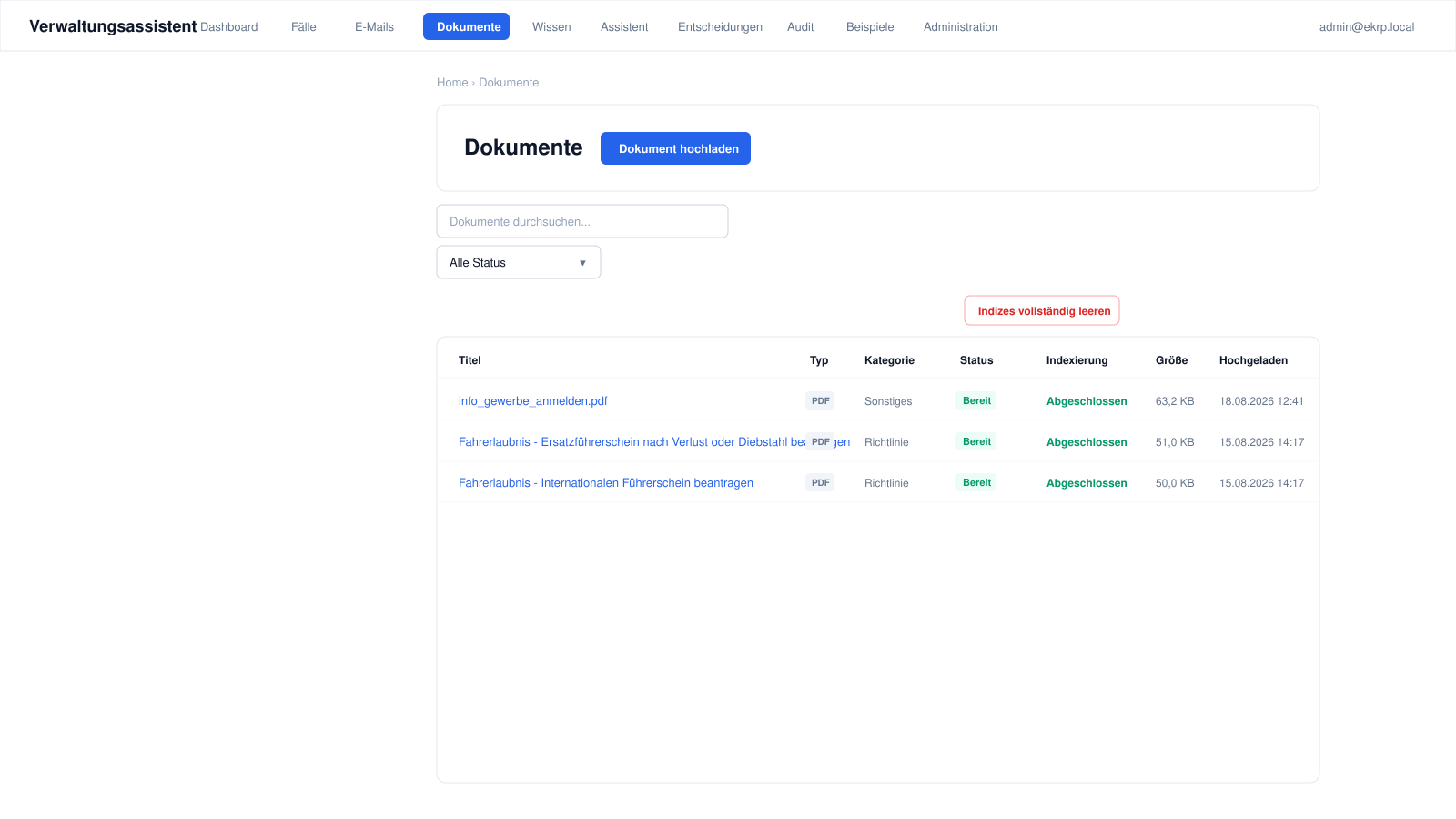Open Internationalen Führerschein beantragen document

coord(606,483)
